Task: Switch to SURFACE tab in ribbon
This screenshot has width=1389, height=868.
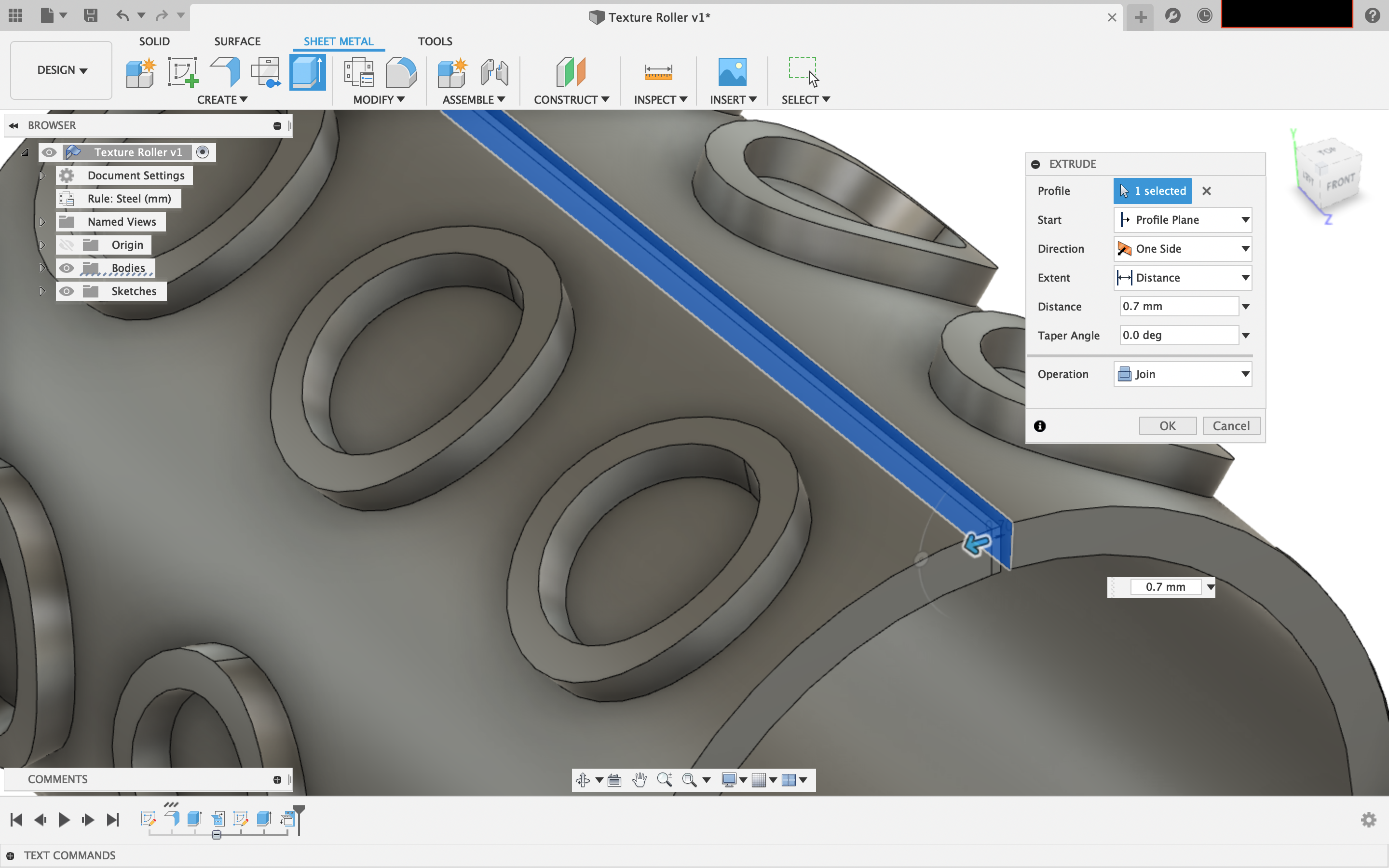Action: 236,41
